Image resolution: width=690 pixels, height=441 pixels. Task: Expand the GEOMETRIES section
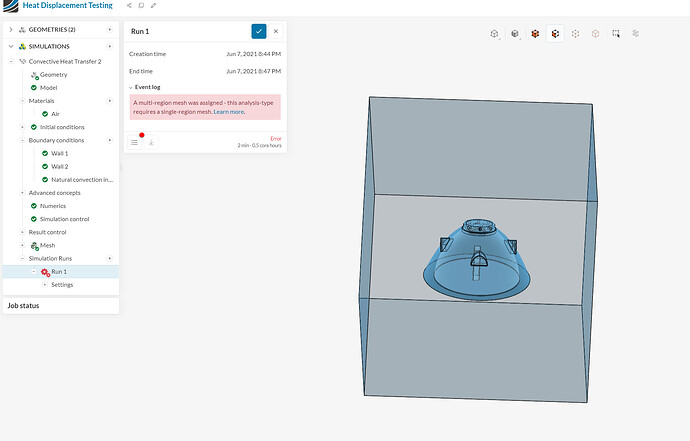coord(11,29)
